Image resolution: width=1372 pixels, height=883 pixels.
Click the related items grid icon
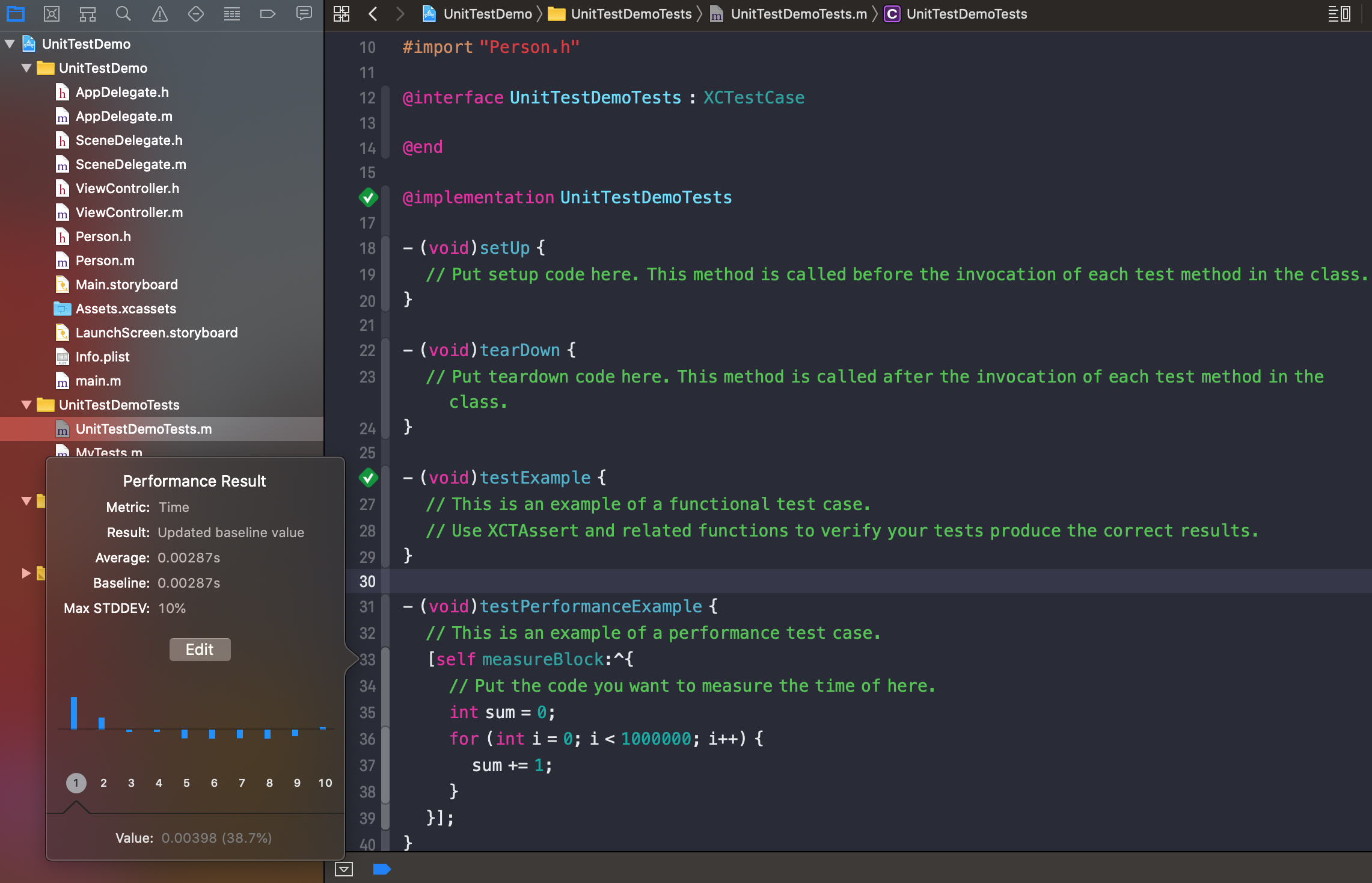[x=341, y=13]
